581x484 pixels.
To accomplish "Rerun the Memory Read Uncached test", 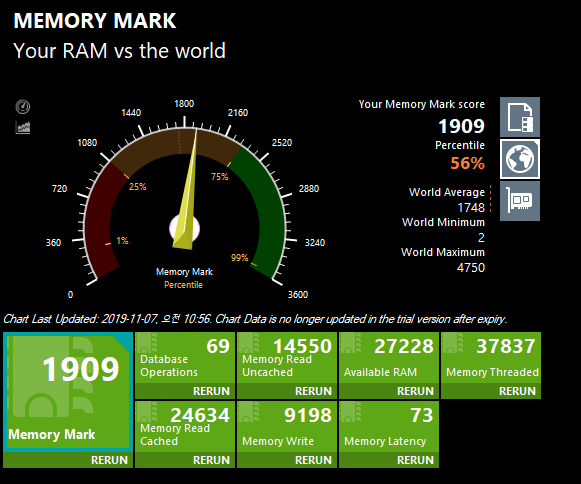I will tap(313, 391).
